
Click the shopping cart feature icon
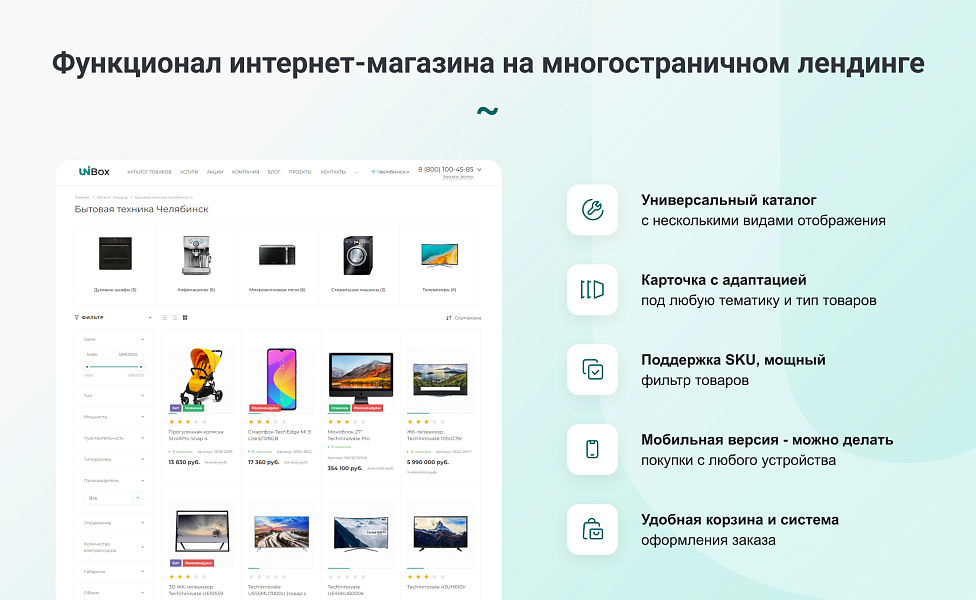[x=593, y=527]
